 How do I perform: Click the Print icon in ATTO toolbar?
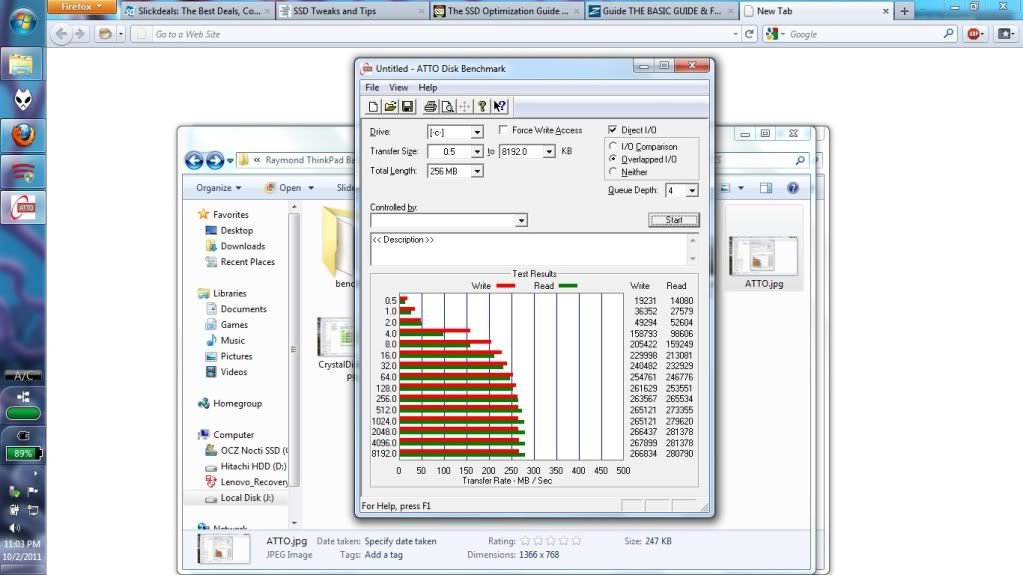[x=430, y=106]
